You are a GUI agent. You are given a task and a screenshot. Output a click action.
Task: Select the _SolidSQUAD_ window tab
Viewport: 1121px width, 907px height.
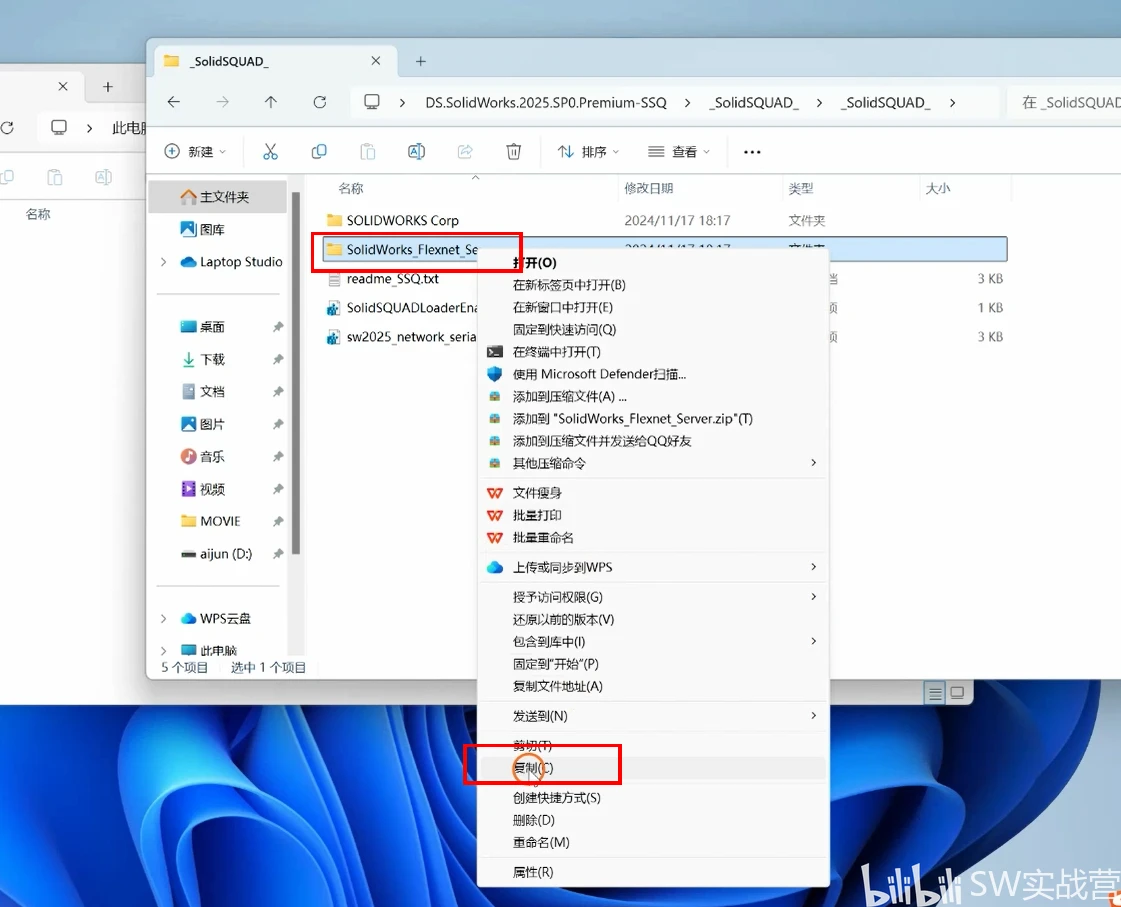pos(275,61)
